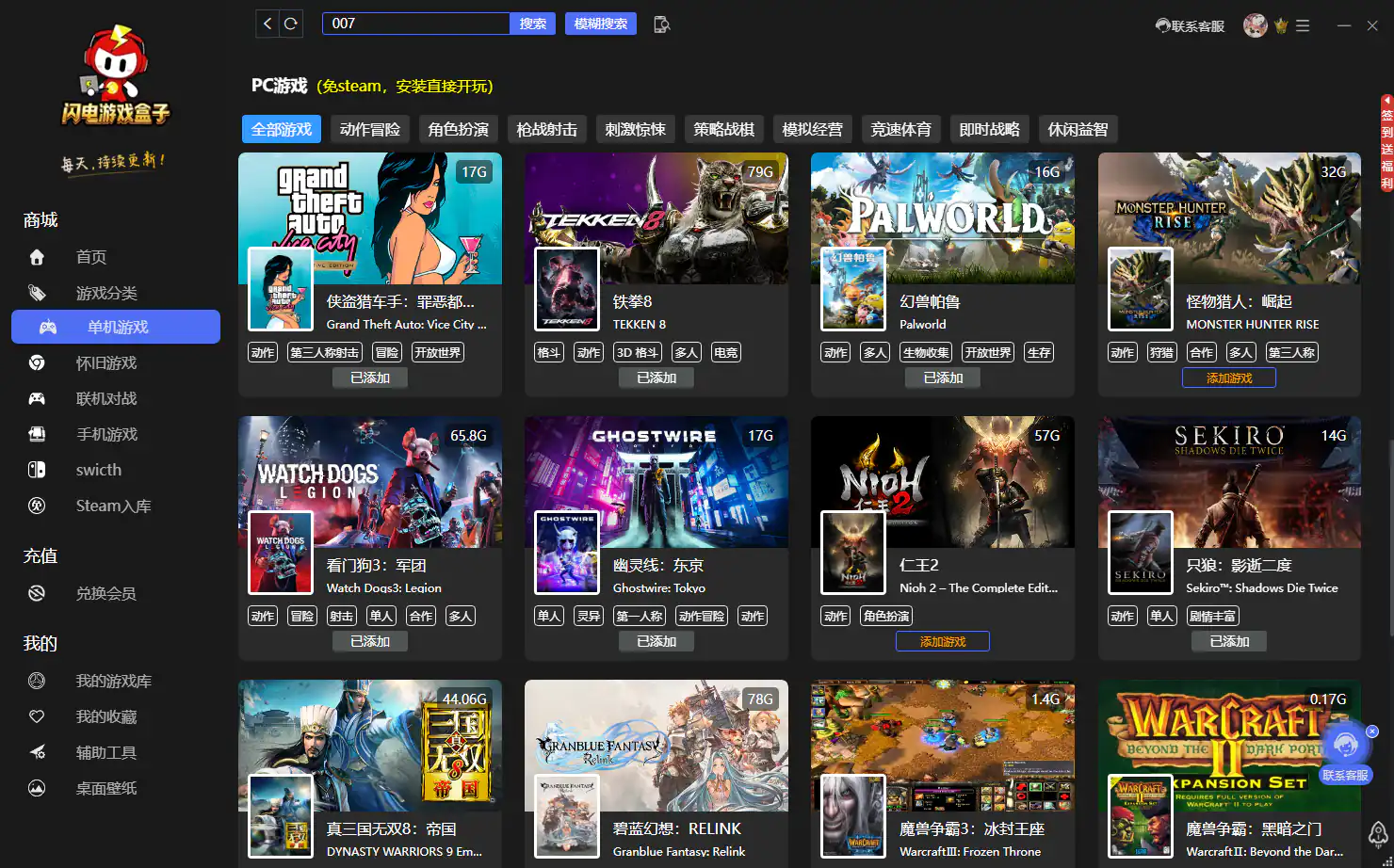Click the gold crown VIP icon

coord(1280,26)
